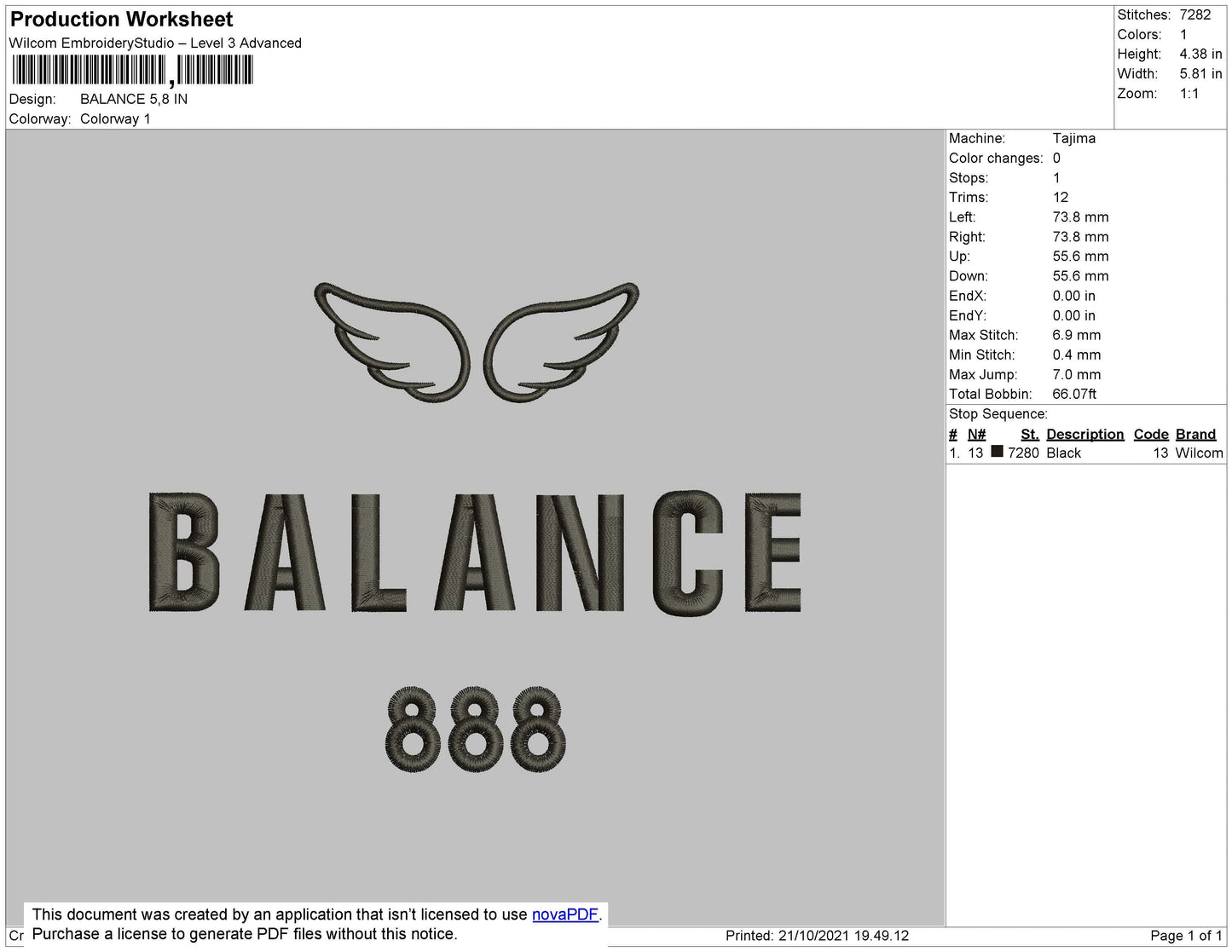Click the 'Code' column header

click(1151, 435)
